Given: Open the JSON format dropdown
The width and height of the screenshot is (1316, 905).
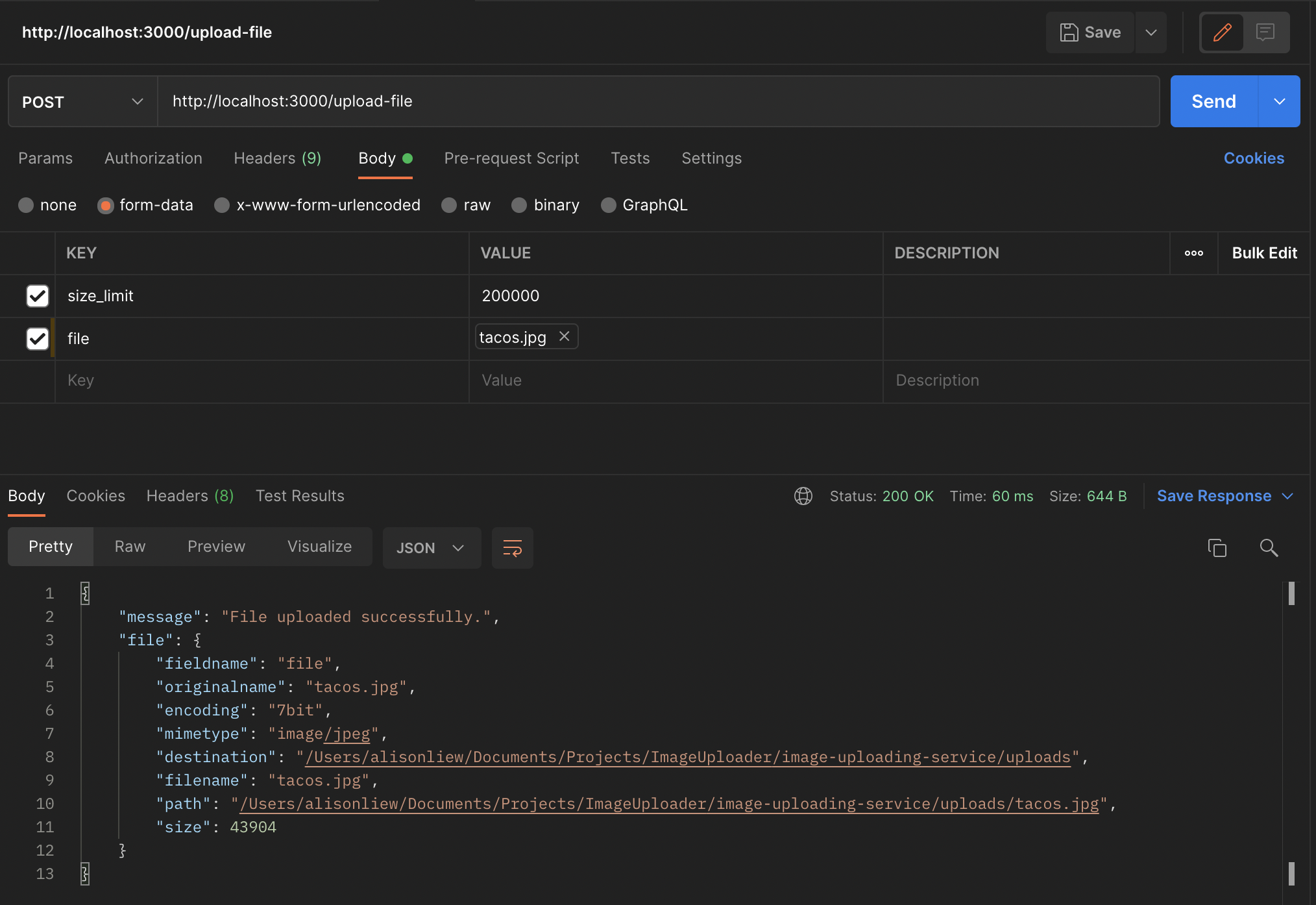Looking at the screenshot, I should (432, 548).
